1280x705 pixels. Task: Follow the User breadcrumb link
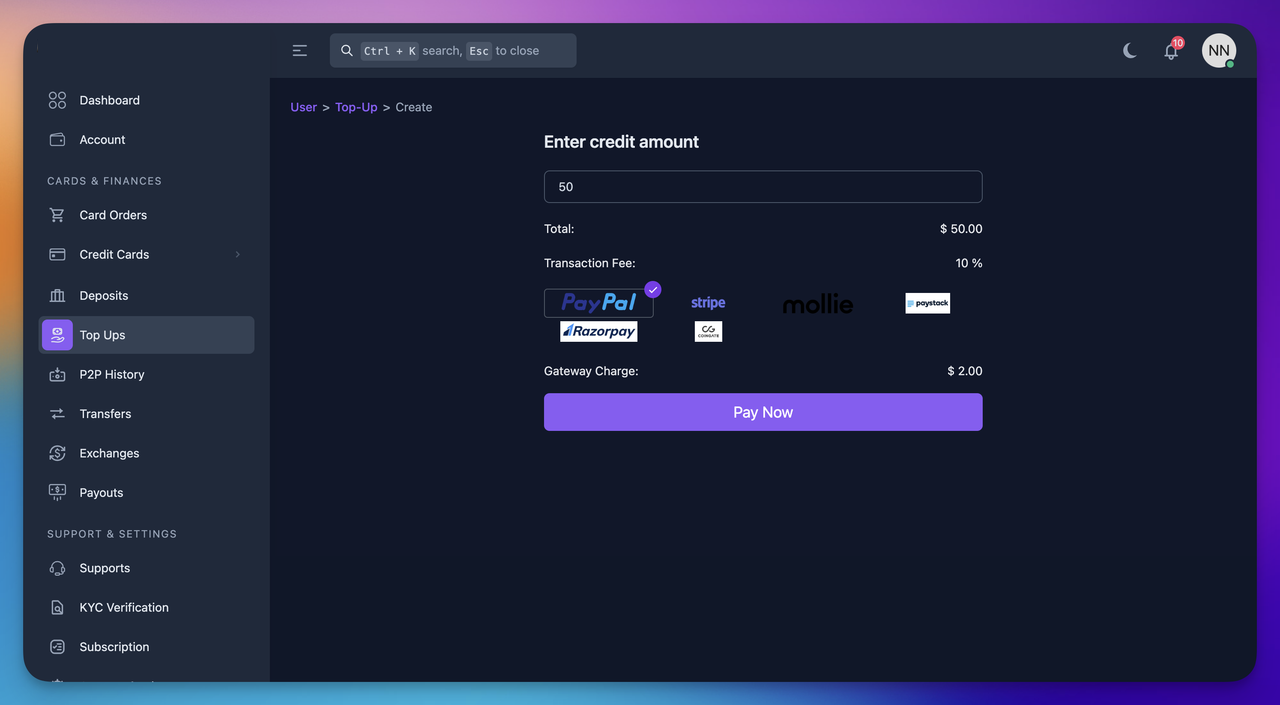pyautogui.click(x=304, y=107)
